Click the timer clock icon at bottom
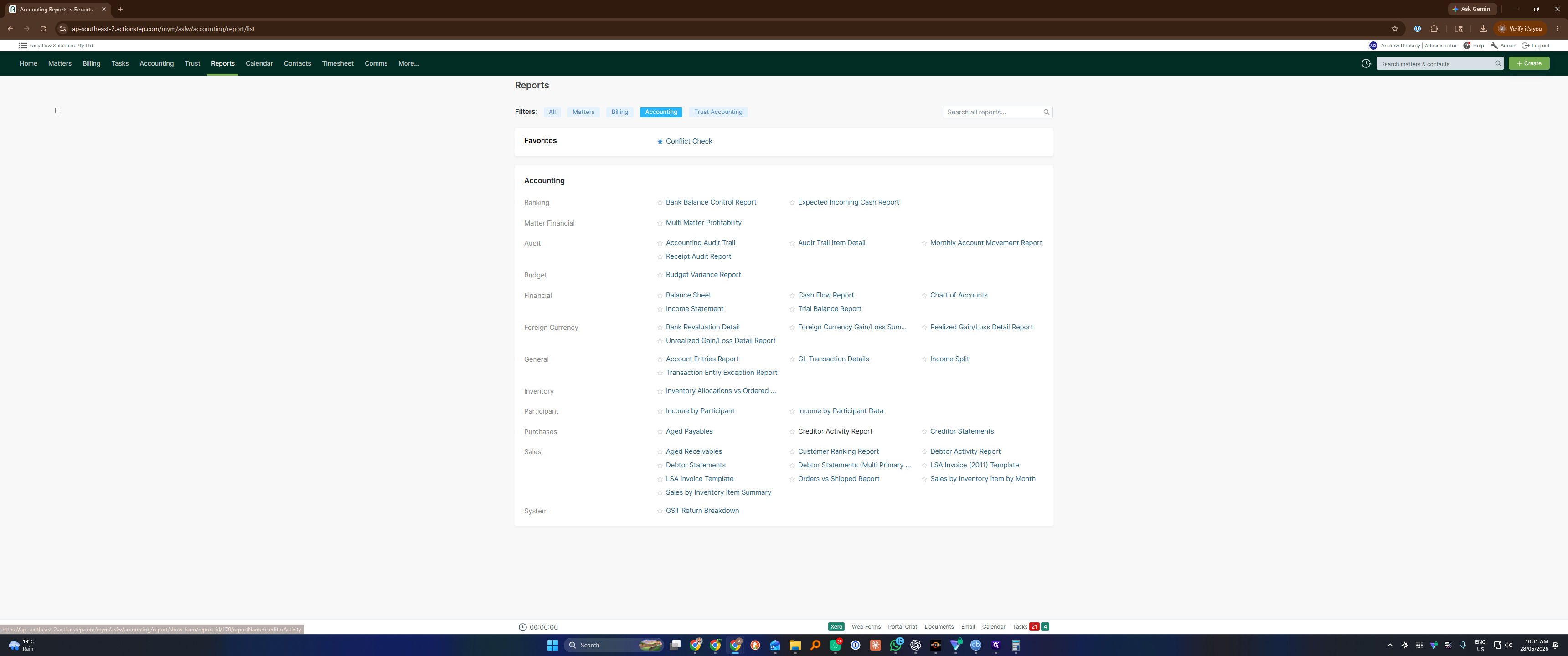The height and width of the screenshot is (656, 1568). (x=522, y=627)
